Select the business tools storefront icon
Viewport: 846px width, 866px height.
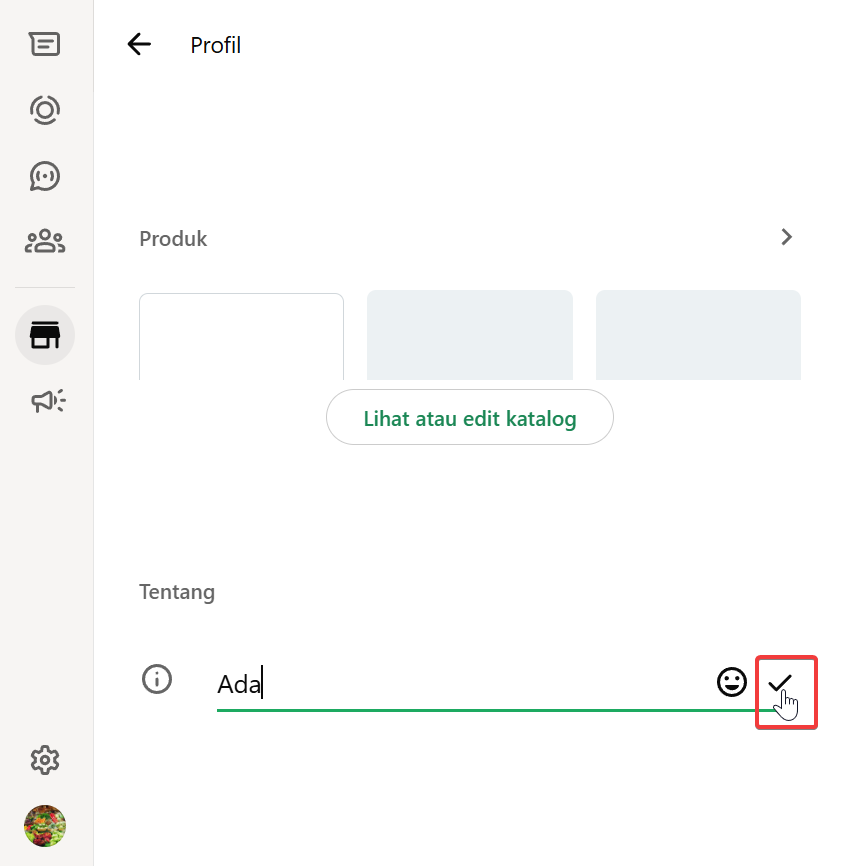coord(45,335)
